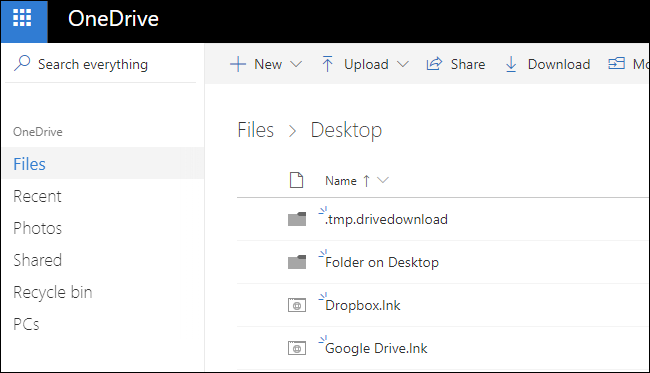Focus the Search everything field

(101, 64)
